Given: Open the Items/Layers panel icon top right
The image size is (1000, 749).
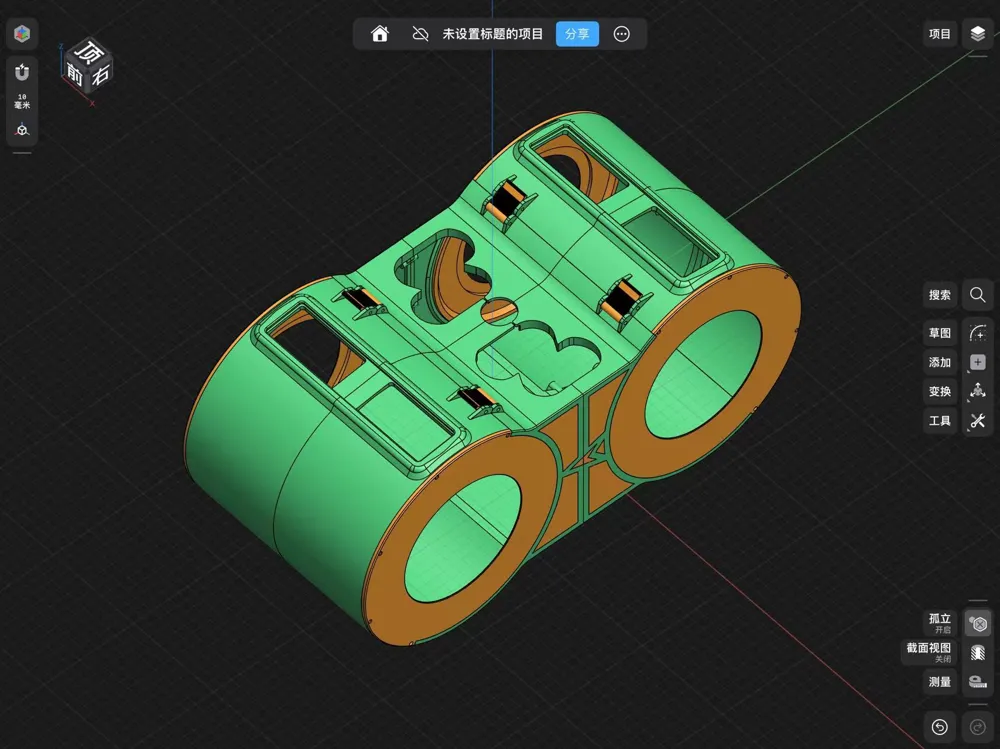Looking at the screenshot, I should coord(977,33).
